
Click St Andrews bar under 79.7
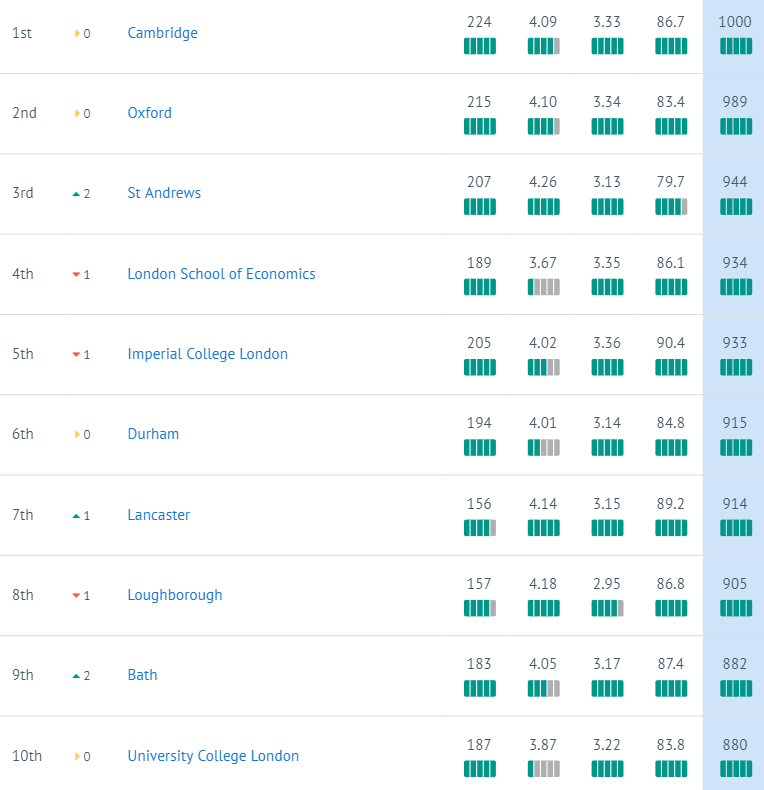pos(671,207)
